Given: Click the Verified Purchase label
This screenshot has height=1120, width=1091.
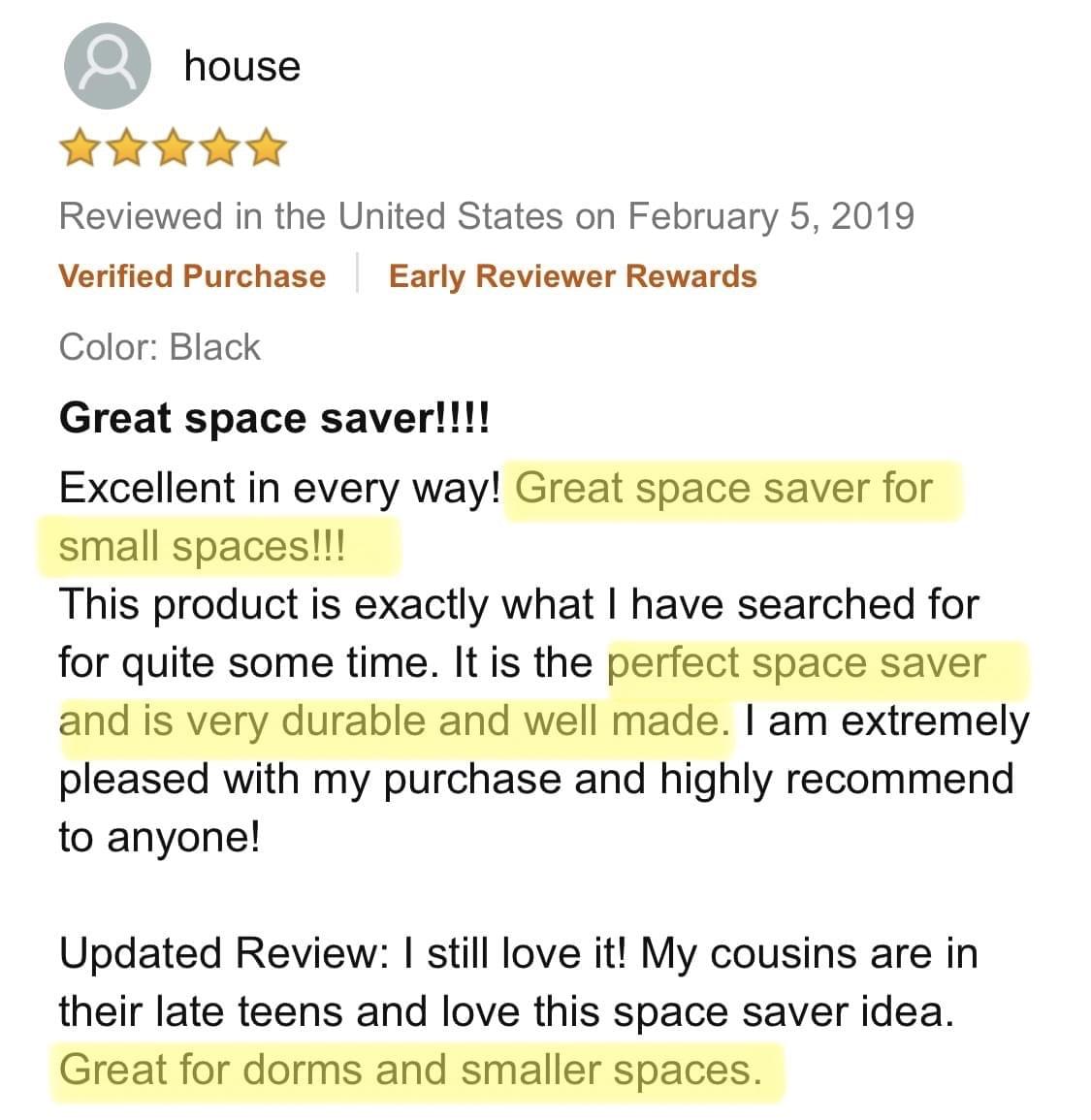Looking at the screenshot, I should [x=192, y=276].
